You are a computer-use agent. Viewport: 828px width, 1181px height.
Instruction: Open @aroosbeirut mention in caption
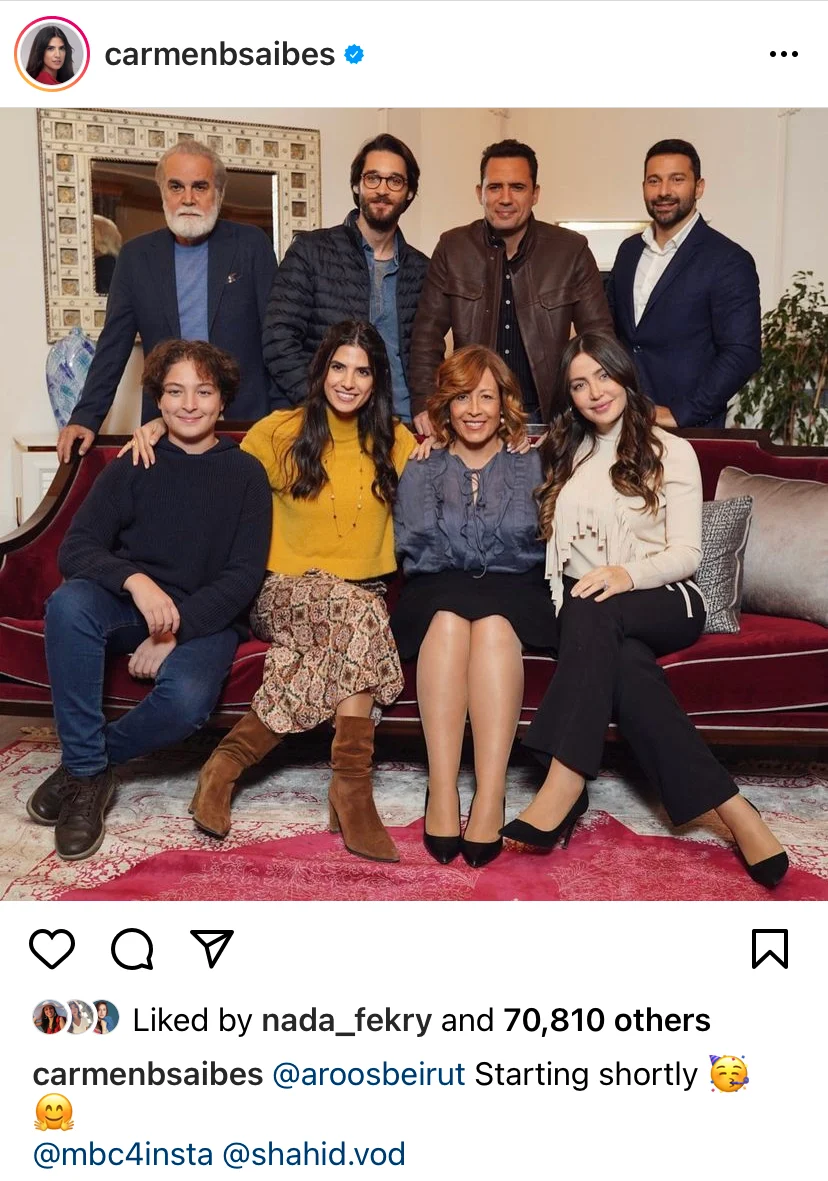[368, 1075]
